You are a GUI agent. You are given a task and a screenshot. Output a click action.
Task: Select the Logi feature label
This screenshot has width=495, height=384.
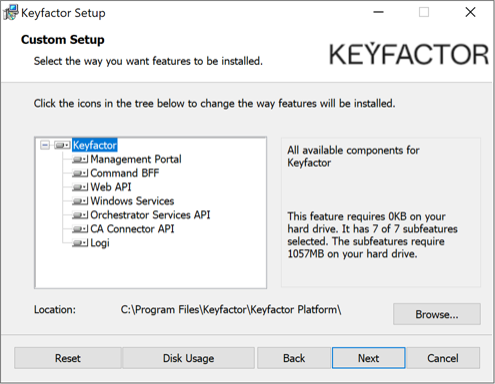[x=100, y=243]
